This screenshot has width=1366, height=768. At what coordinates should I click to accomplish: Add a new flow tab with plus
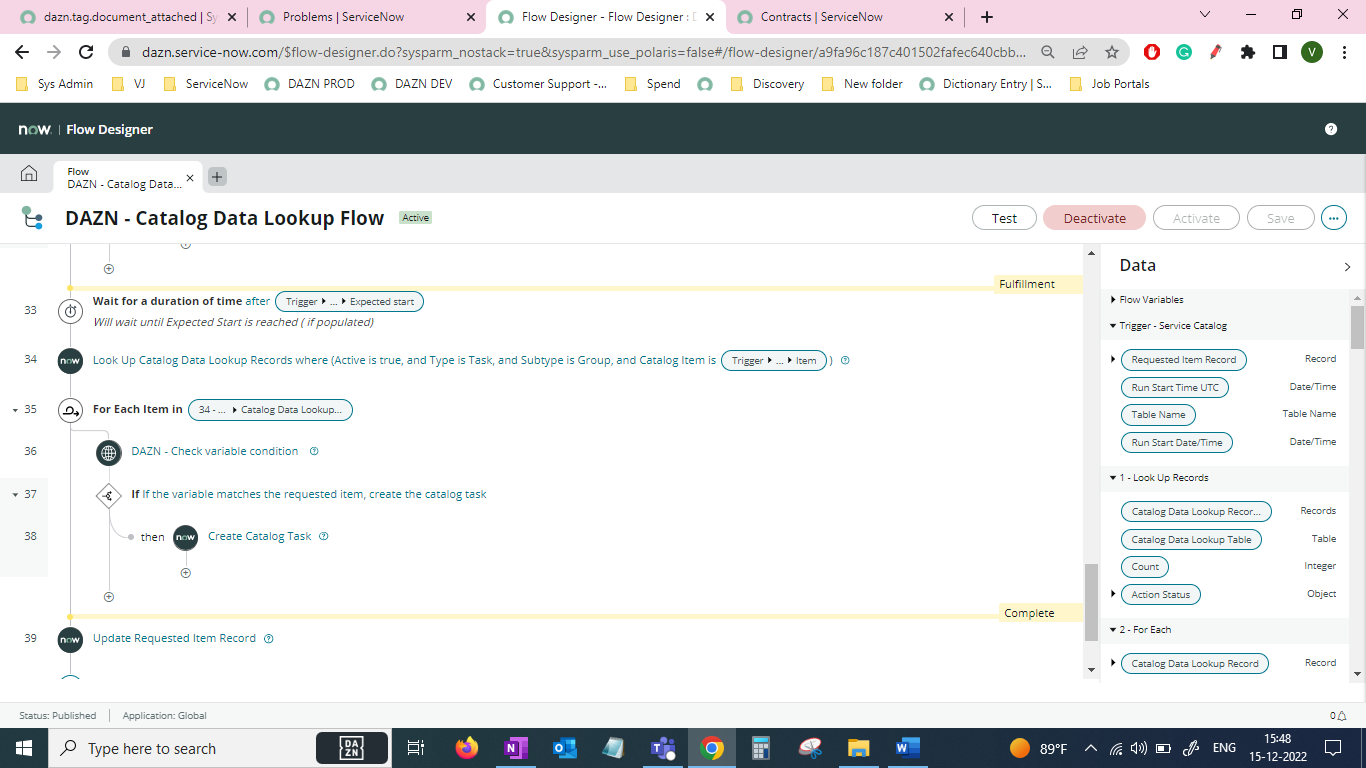point(217,177)
